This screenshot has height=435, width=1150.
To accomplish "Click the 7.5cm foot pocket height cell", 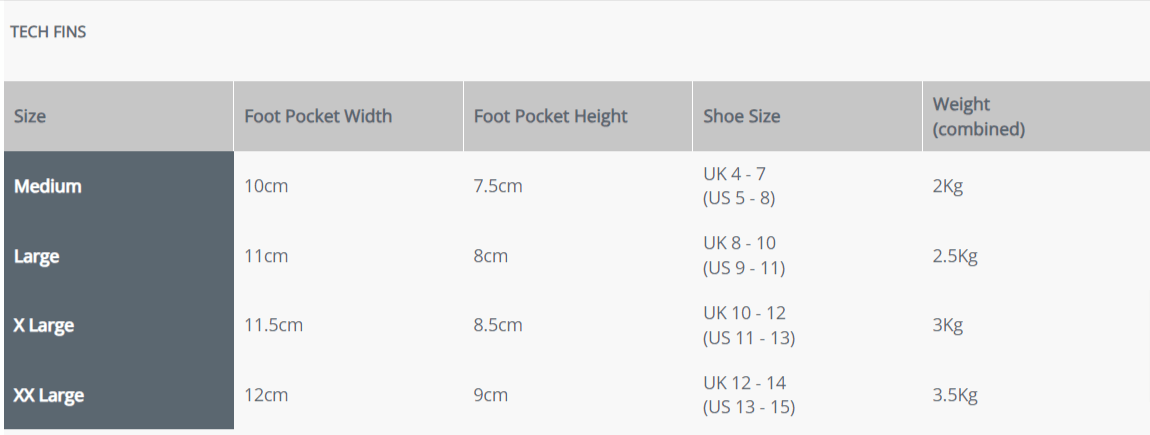I will [498, 186].
